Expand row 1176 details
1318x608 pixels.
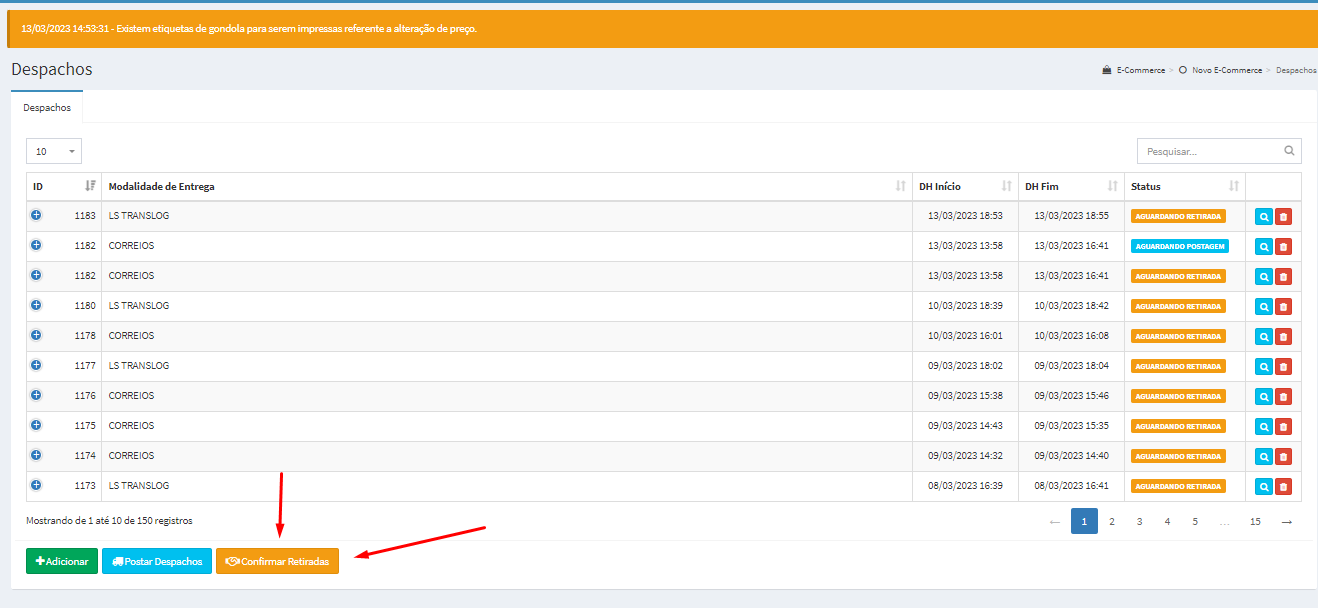click(36, 395)
